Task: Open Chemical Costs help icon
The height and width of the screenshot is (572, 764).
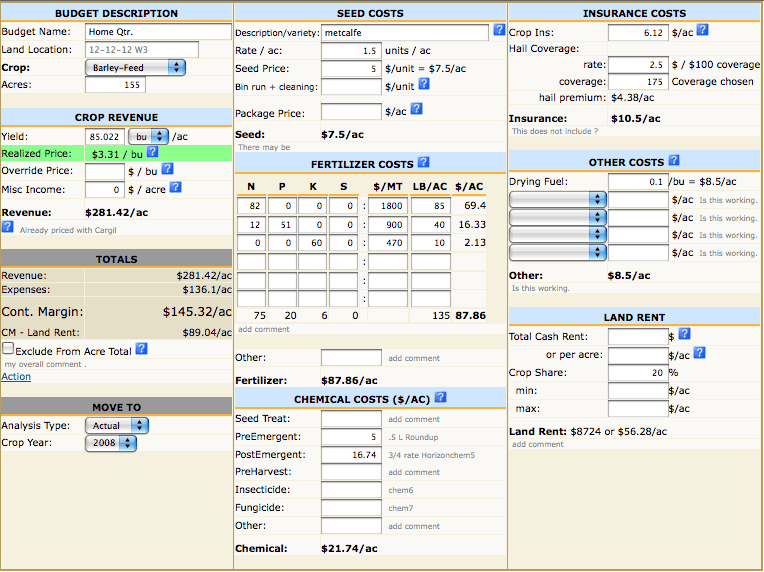Action: click(440, 397)
